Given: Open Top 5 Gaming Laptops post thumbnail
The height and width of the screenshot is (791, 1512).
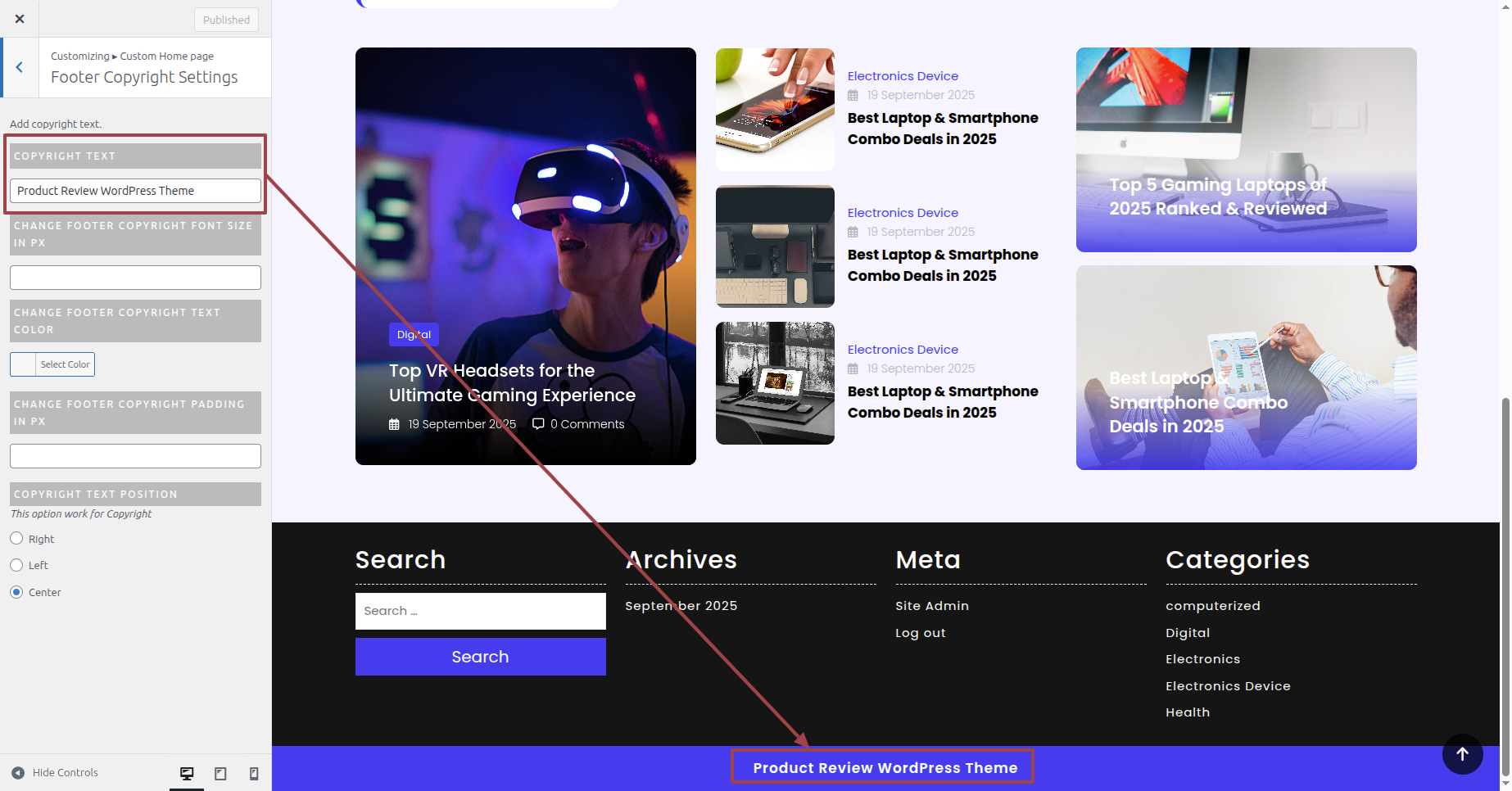Looking at the screenshot, I should click(1246, 150).
